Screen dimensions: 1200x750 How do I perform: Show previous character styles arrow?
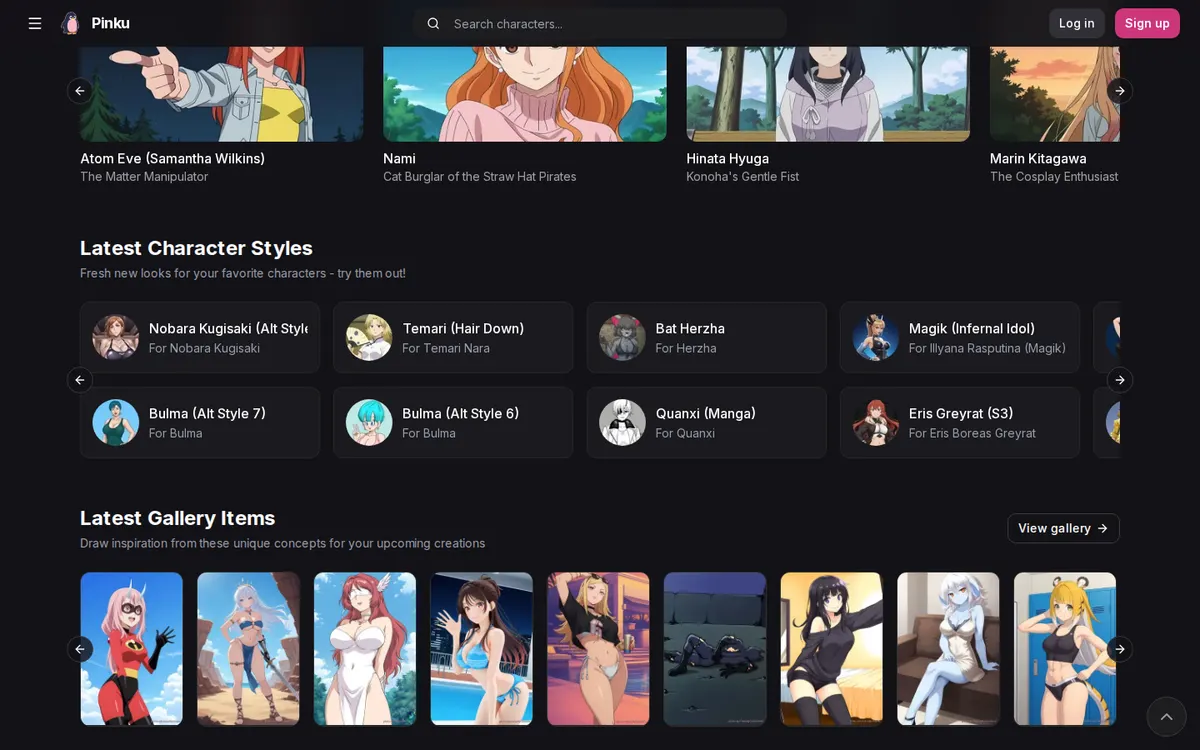pos(80,380)
